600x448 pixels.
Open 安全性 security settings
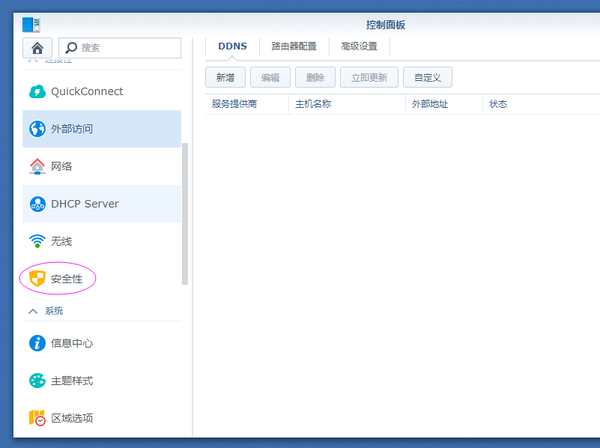click(101, 279)
